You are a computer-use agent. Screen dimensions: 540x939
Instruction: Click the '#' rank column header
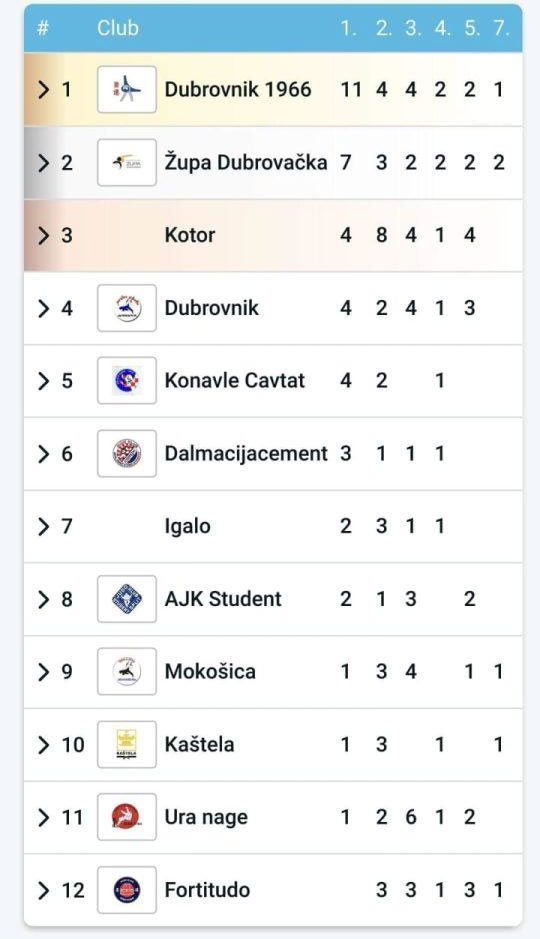(43, 28)
